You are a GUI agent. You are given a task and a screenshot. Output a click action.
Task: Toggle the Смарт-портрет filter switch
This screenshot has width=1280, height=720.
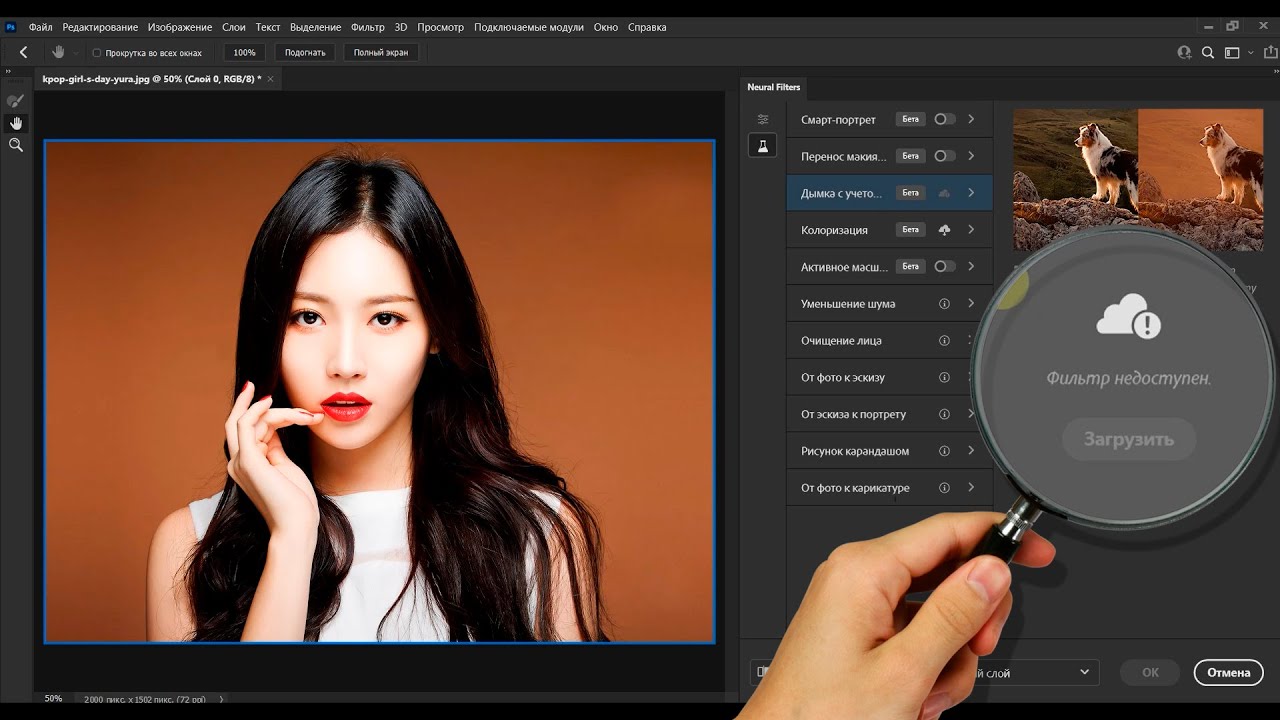944,119
